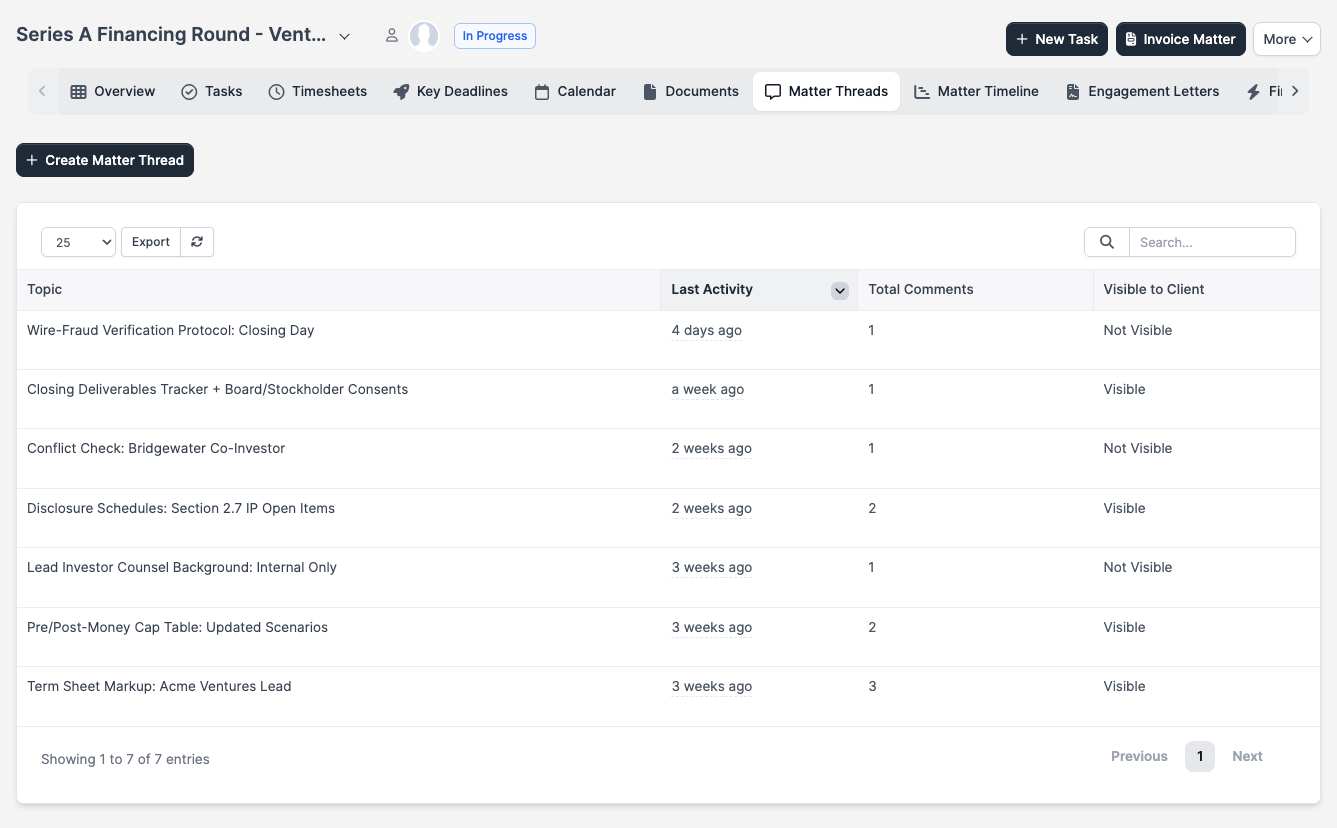Click page number 1 in pagination

click(1200, 756)
